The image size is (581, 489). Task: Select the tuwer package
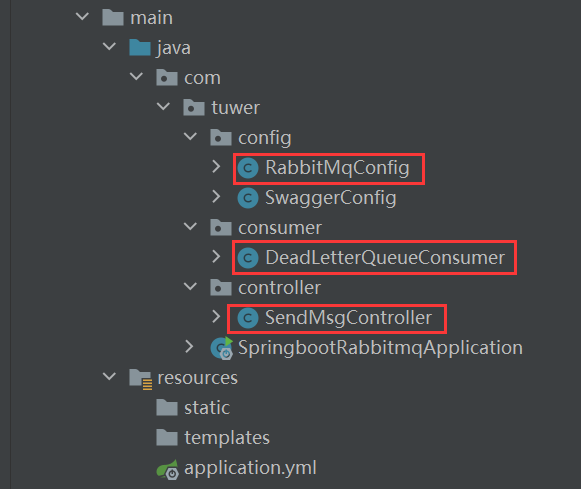coord(235,108)
